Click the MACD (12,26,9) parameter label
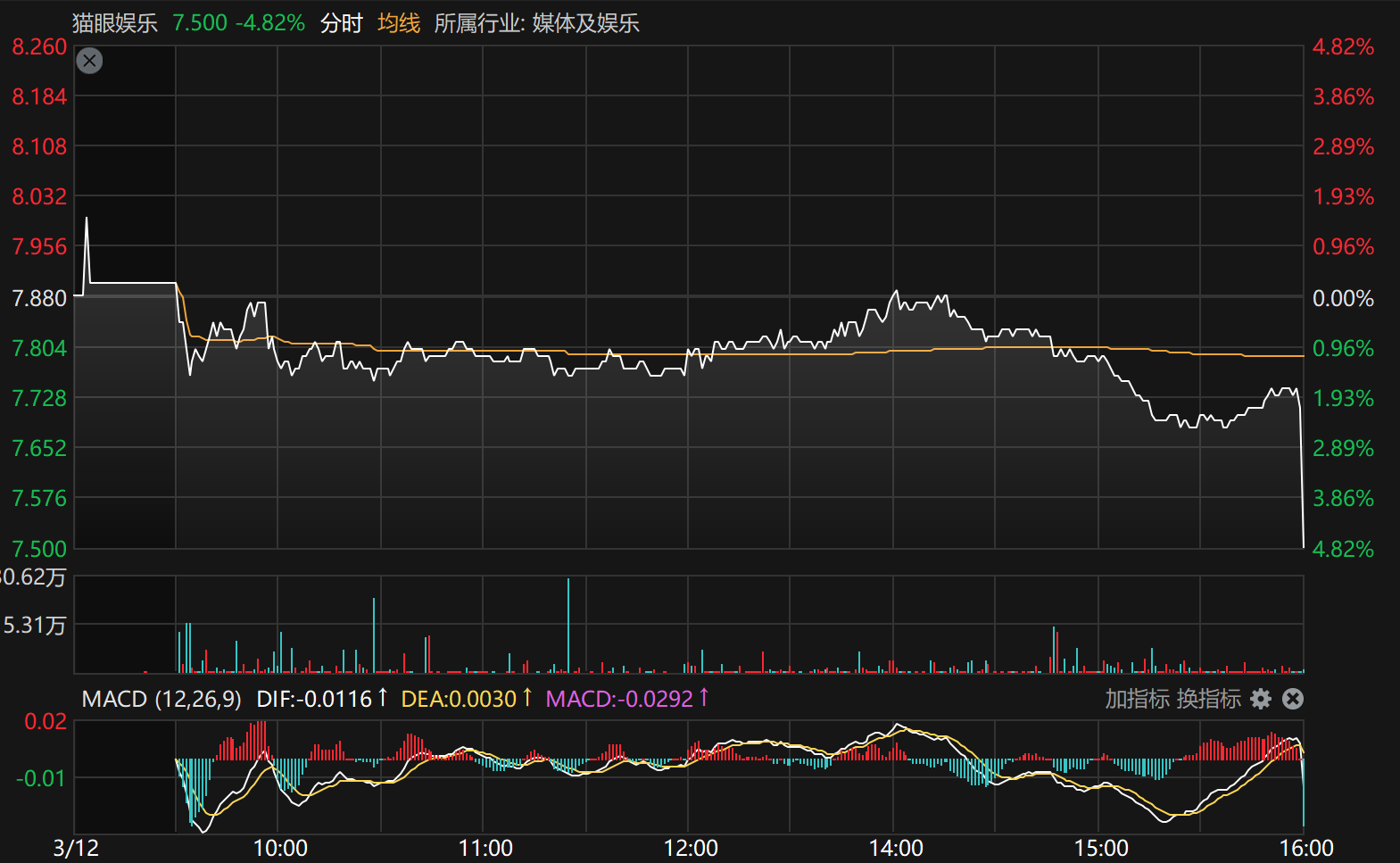Image resolution: width=1400 pixels, height=863 pixels. pyautogui.click(x=162, y=699)
